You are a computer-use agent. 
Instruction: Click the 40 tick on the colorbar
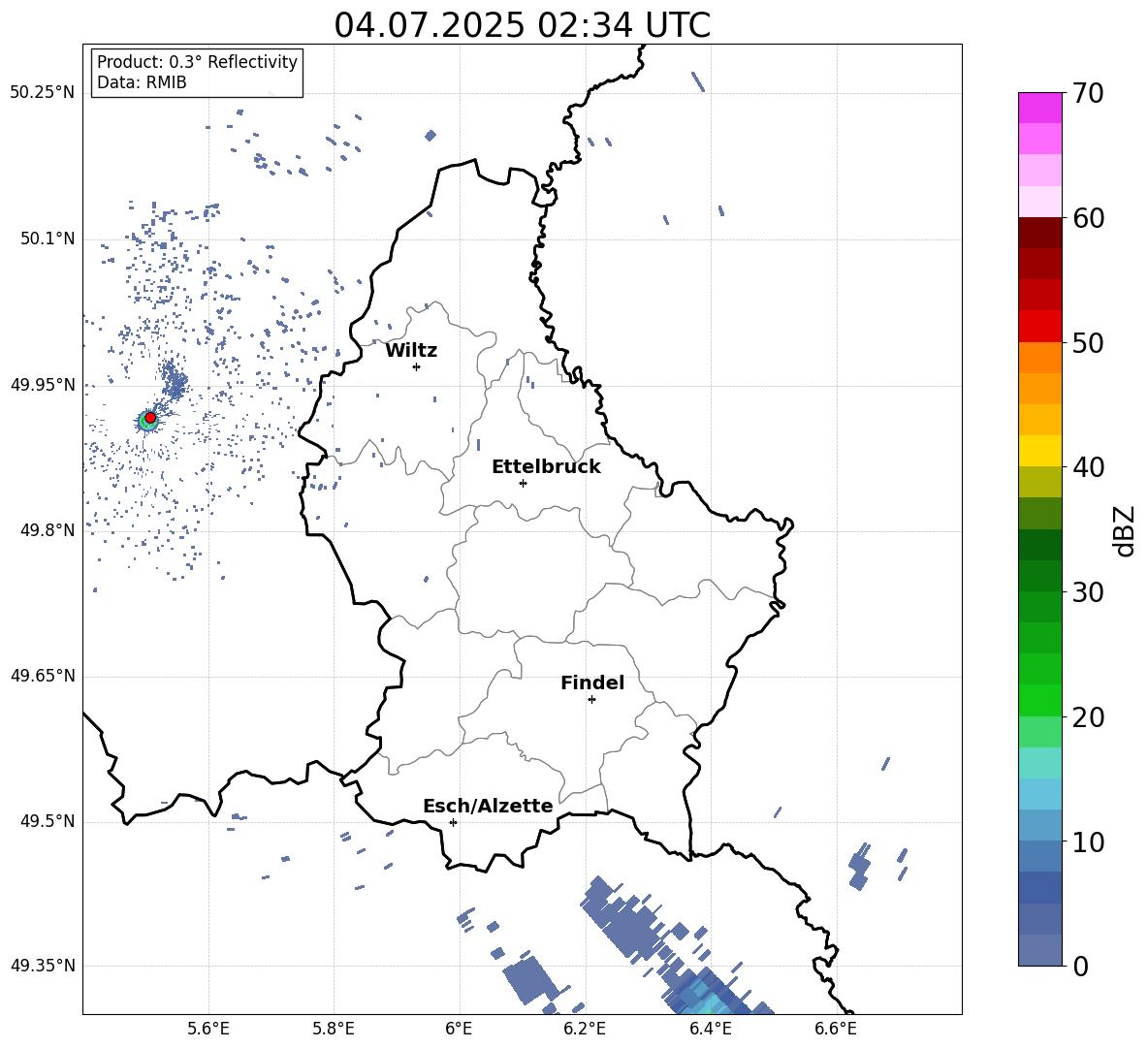point(1087,467)
